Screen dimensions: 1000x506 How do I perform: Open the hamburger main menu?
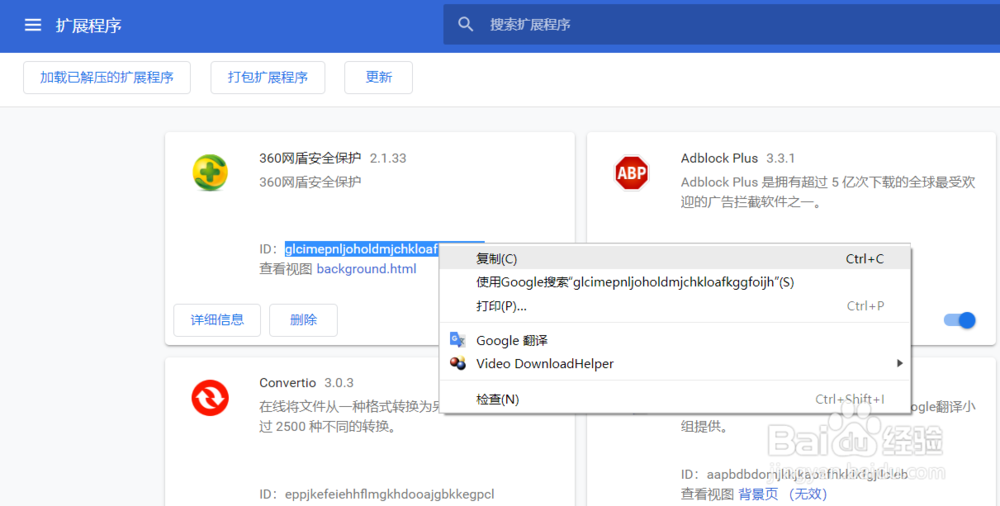[x=33, y=25]
